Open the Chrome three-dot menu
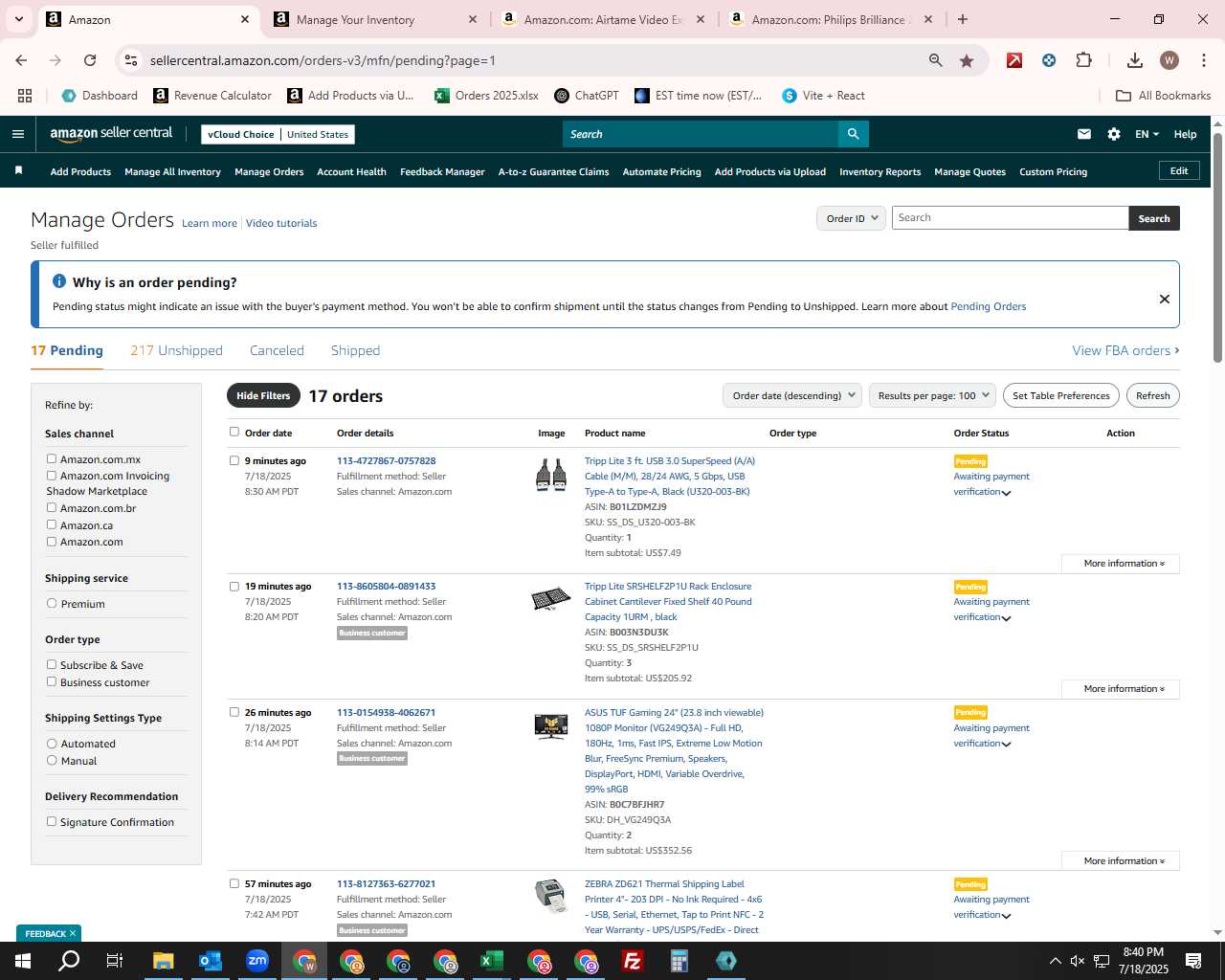Viewport: 1225px width, 980px height. (x=1203, y=60)
